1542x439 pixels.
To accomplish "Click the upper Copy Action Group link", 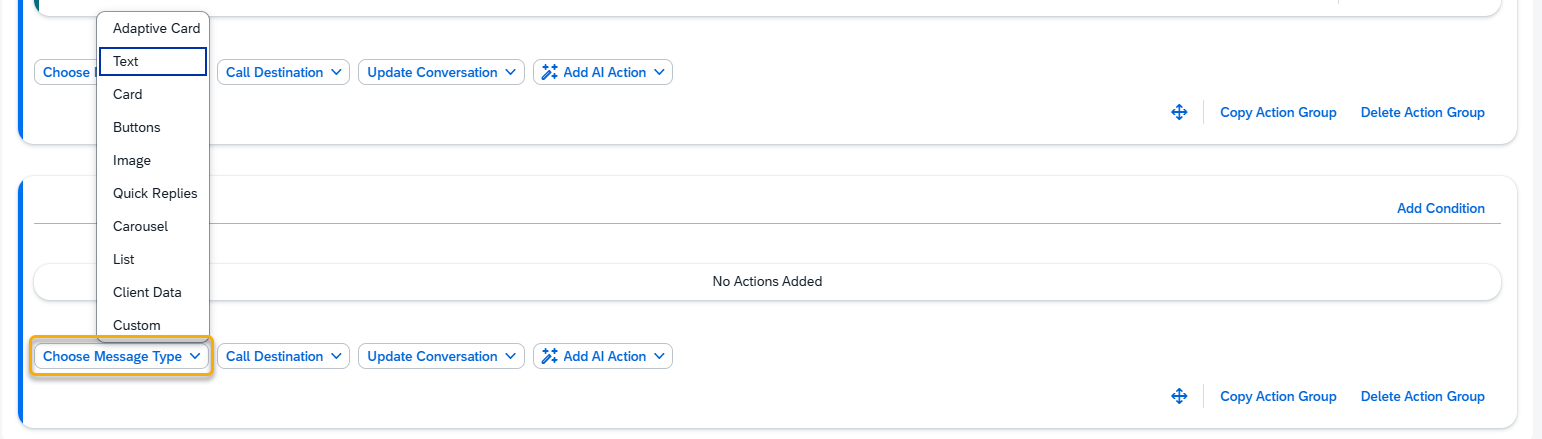I will click(x=1278, y=113).
